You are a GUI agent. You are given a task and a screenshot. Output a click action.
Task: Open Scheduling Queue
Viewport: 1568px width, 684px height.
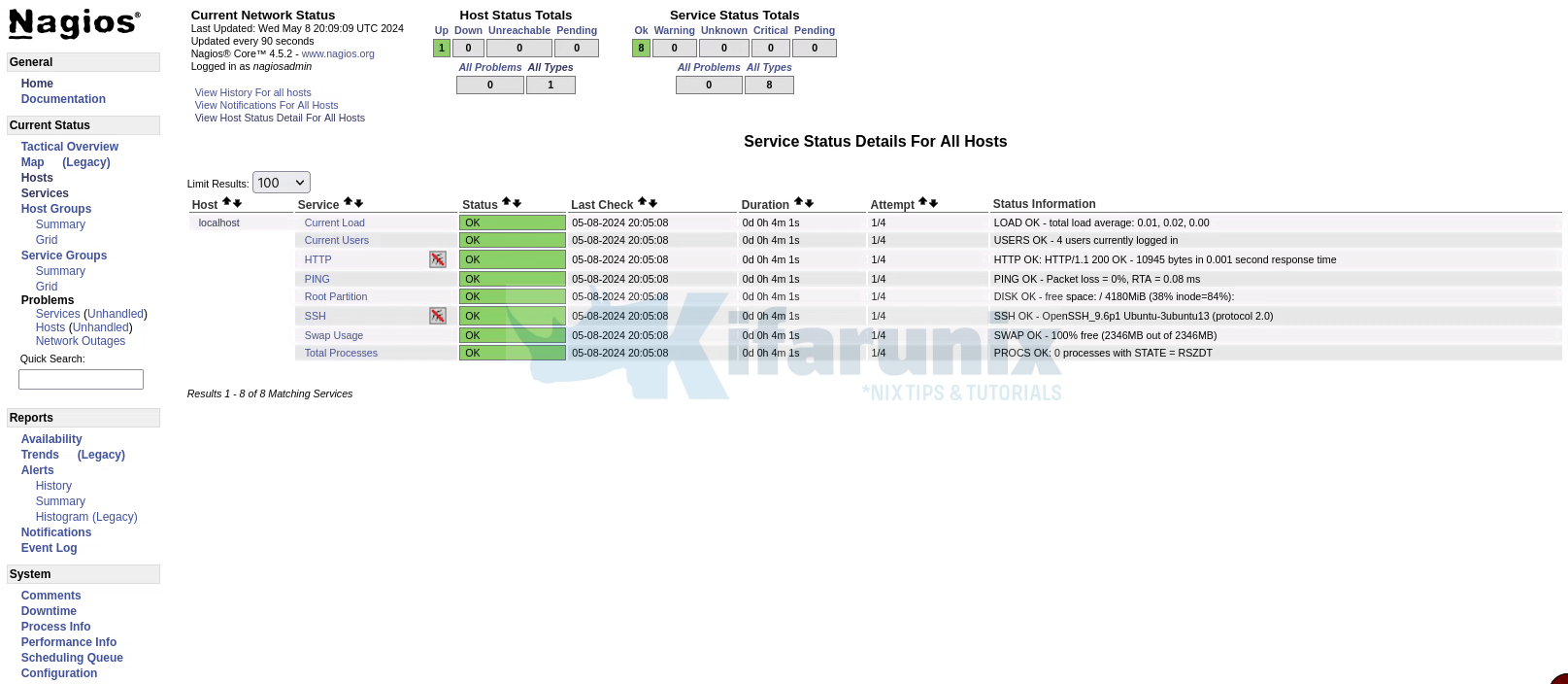coord(72,658)
